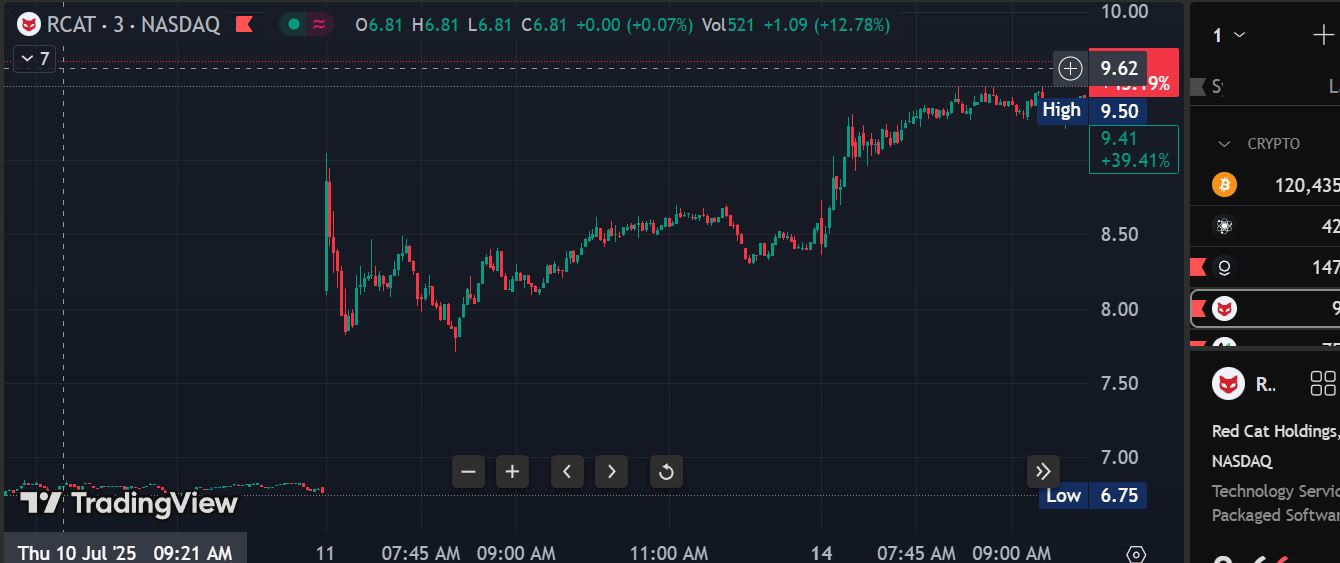1340x563 pixels.
Task: Click the red flag beside the 147 row
Action: pos(1198,267)
